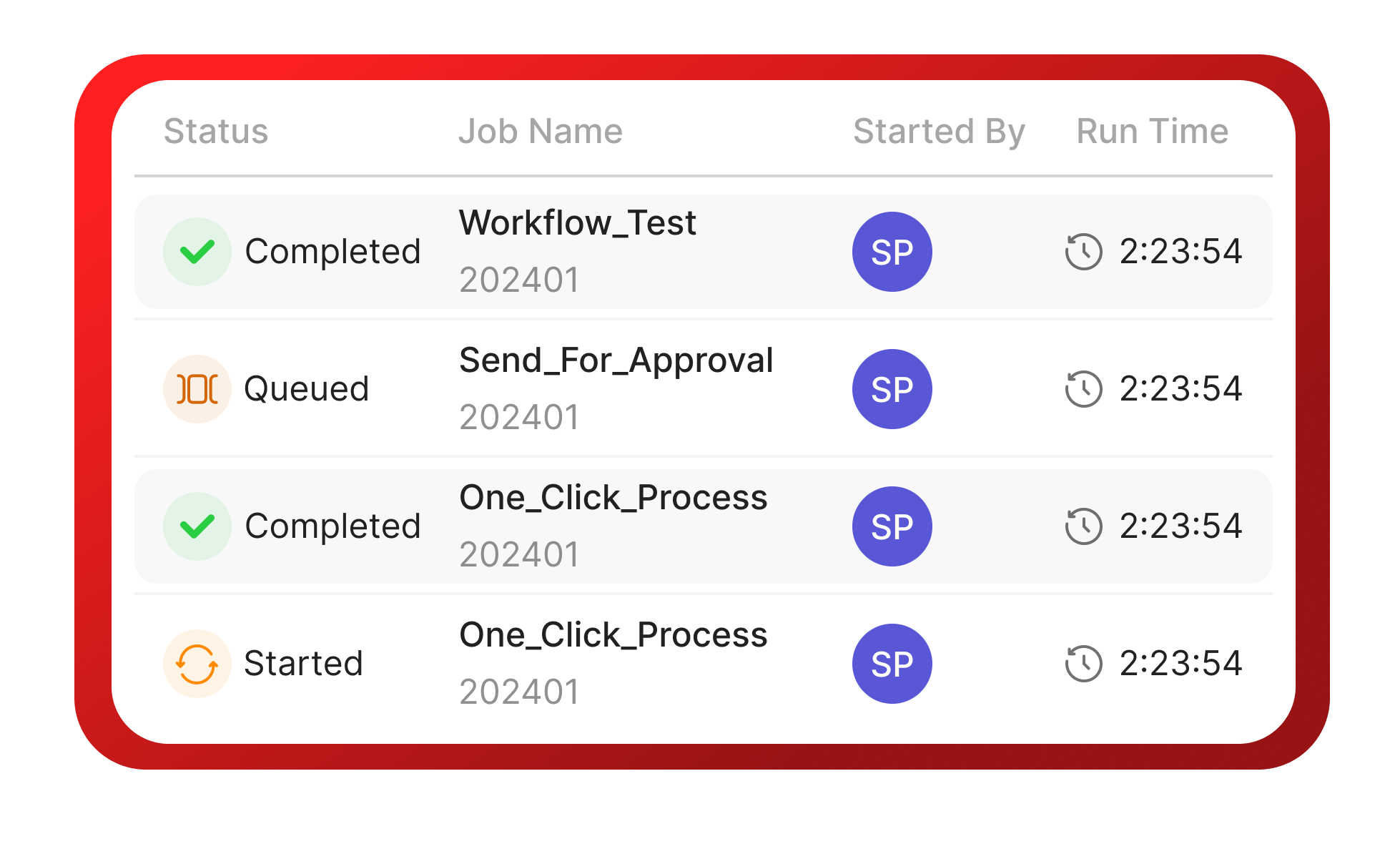The width and height of the screenshot is (1400, 859).
Task: Click the orange refresh icon on the Started row
Action: coord(197,663)
